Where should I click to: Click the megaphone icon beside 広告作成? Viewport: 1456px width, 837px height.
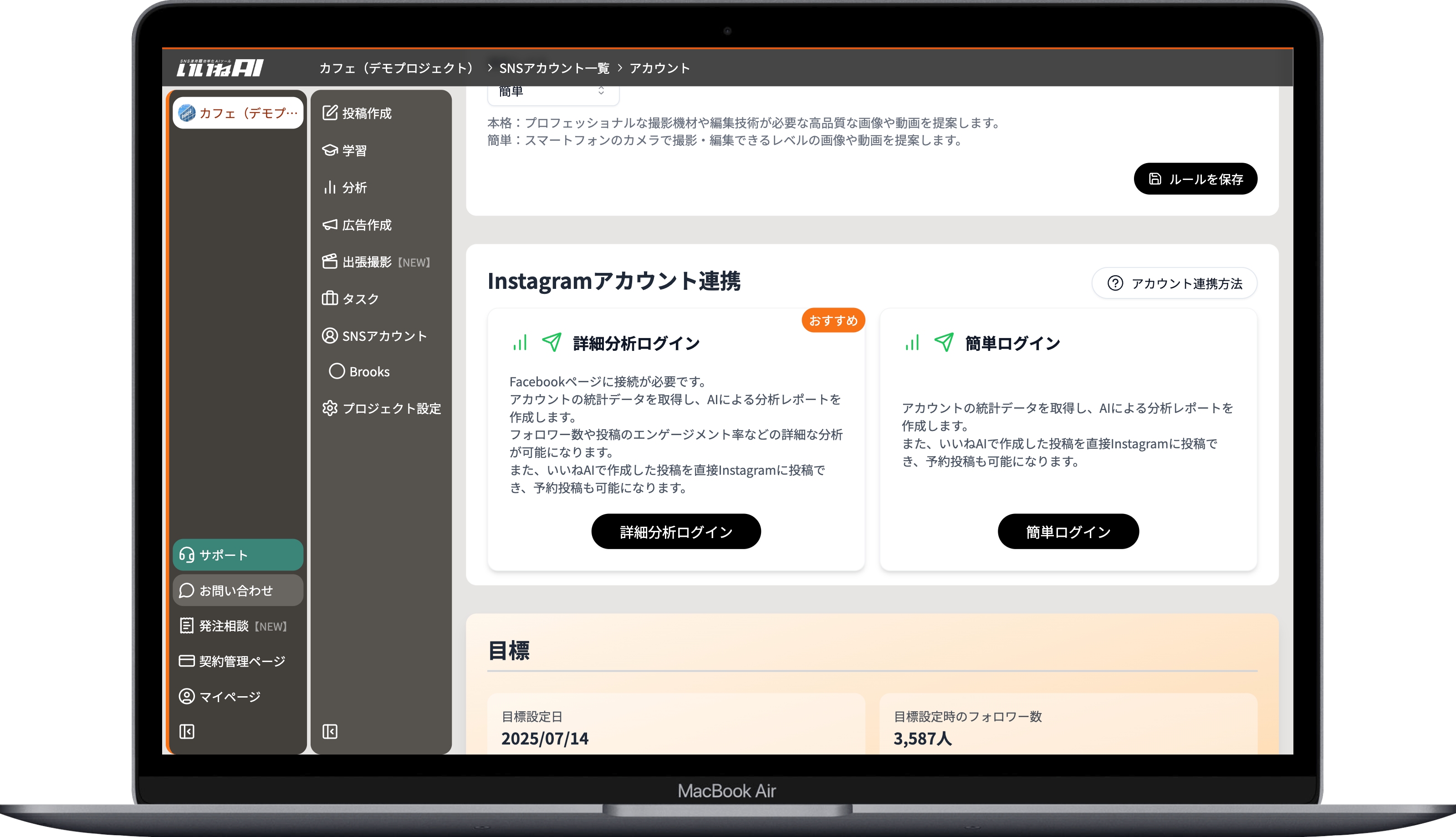point(330,225)
